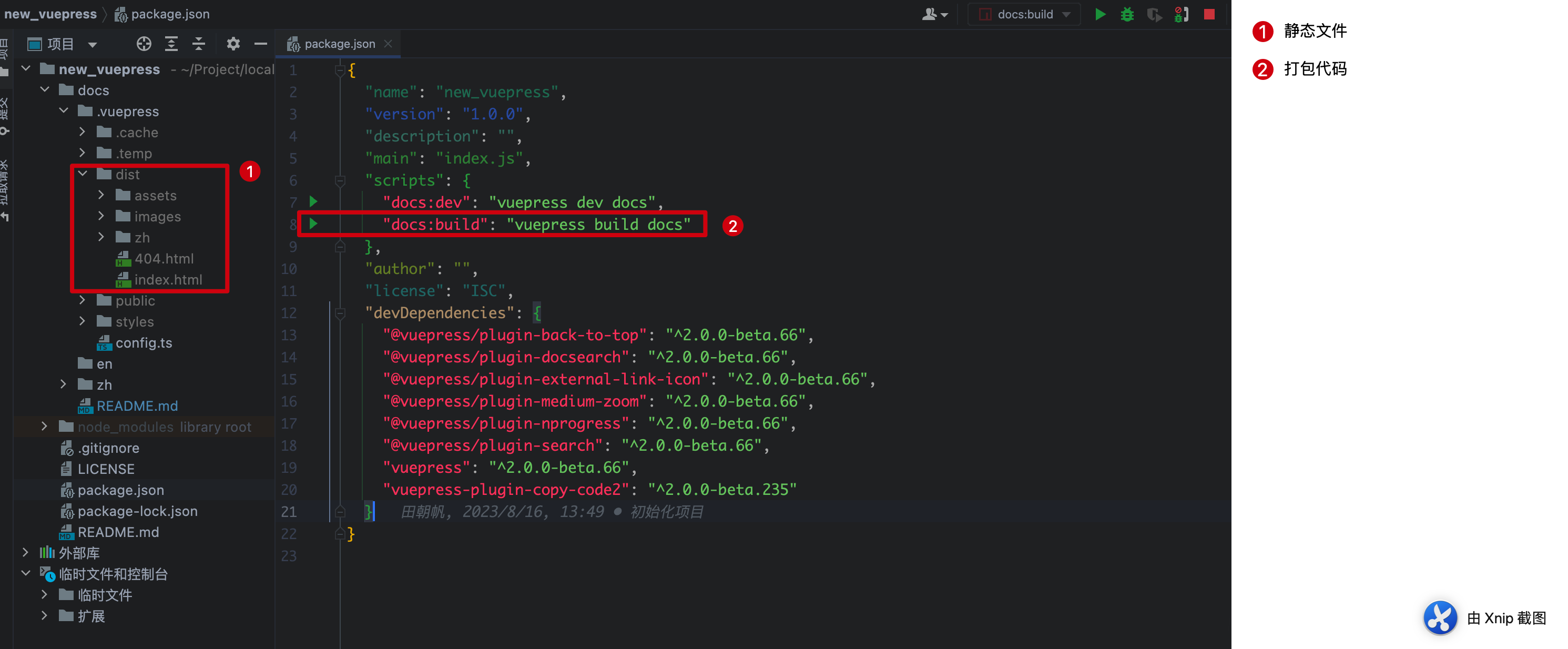Image resolution: width=1568 pixels, height=649 pixels.
Task: Click new_vuepress in the breadcrumb bar
Action: [x=50, y=14]
